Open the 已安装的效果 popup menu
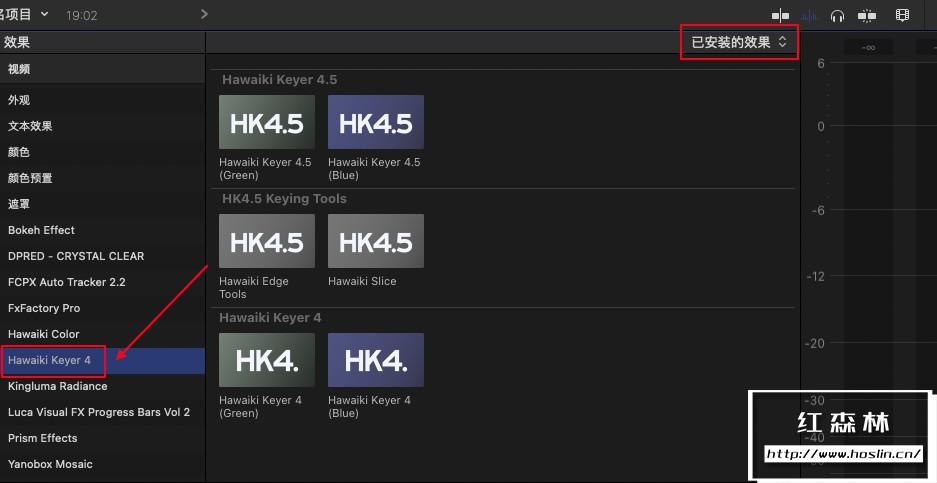Screen dimensions: 937x483 739,42
